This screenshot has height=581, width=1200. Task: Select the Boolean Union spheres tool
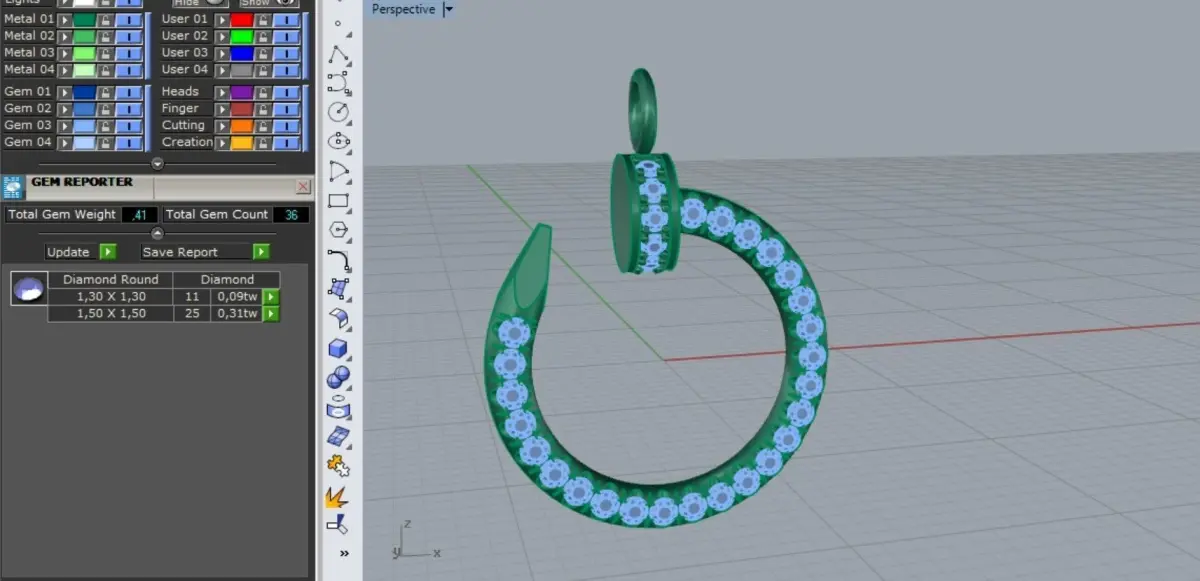(x=338, y=377)
